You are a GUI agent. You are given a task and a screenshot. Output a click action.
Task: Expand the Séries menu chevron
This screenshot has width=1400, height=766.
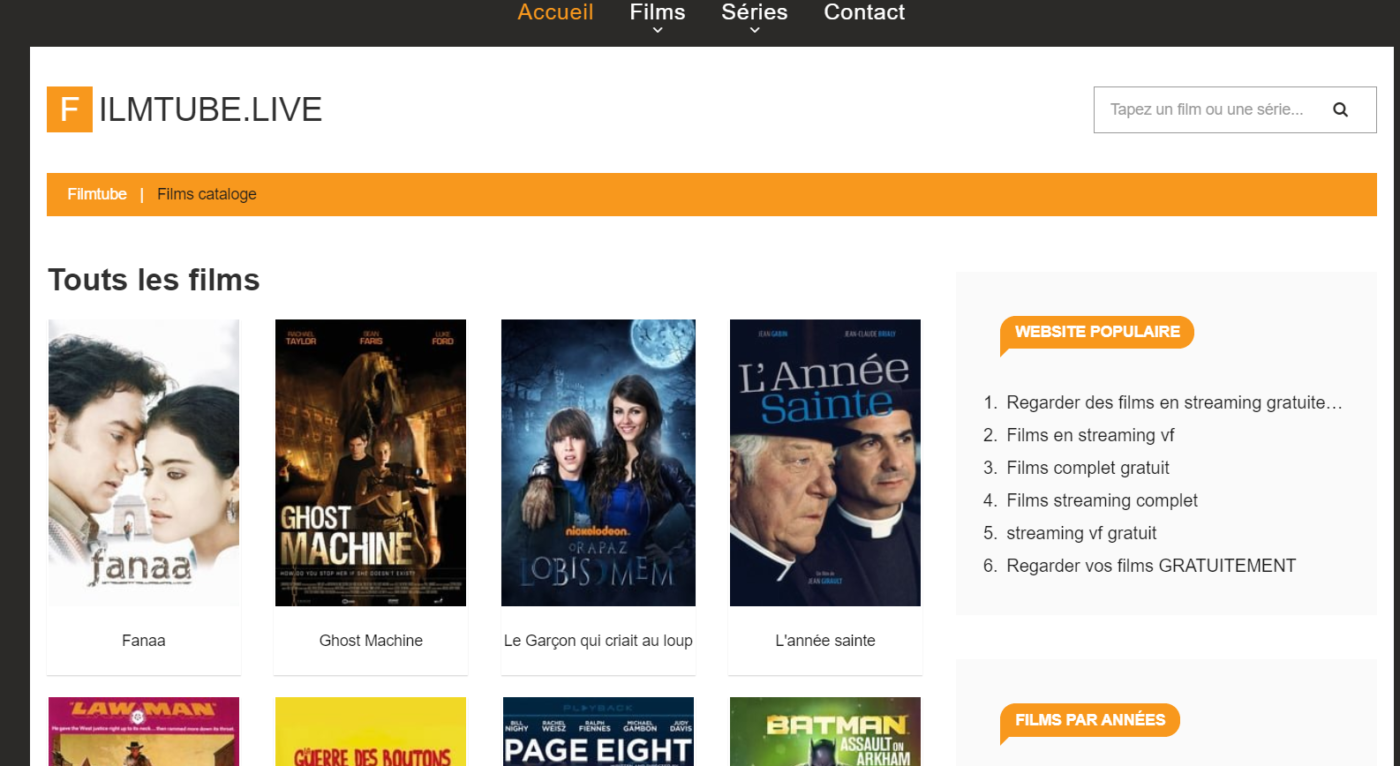754,31
